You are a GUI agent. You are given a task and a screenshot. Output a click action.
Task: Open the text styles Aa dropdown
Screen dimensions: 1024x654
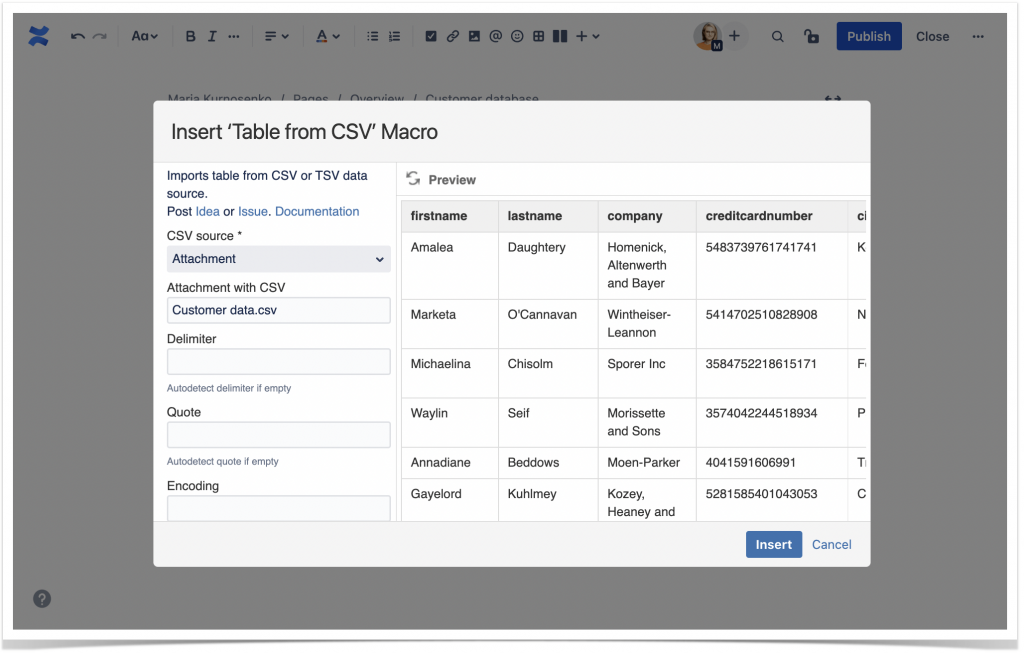coord(144,36)
